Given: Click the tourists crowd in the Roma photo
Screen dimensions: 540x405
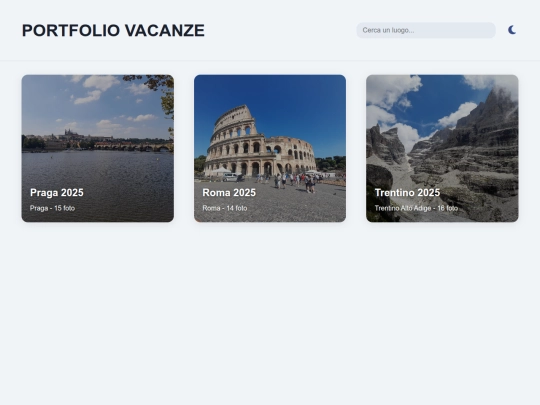Looking at the screenshot, I should (x=296, y=181).
